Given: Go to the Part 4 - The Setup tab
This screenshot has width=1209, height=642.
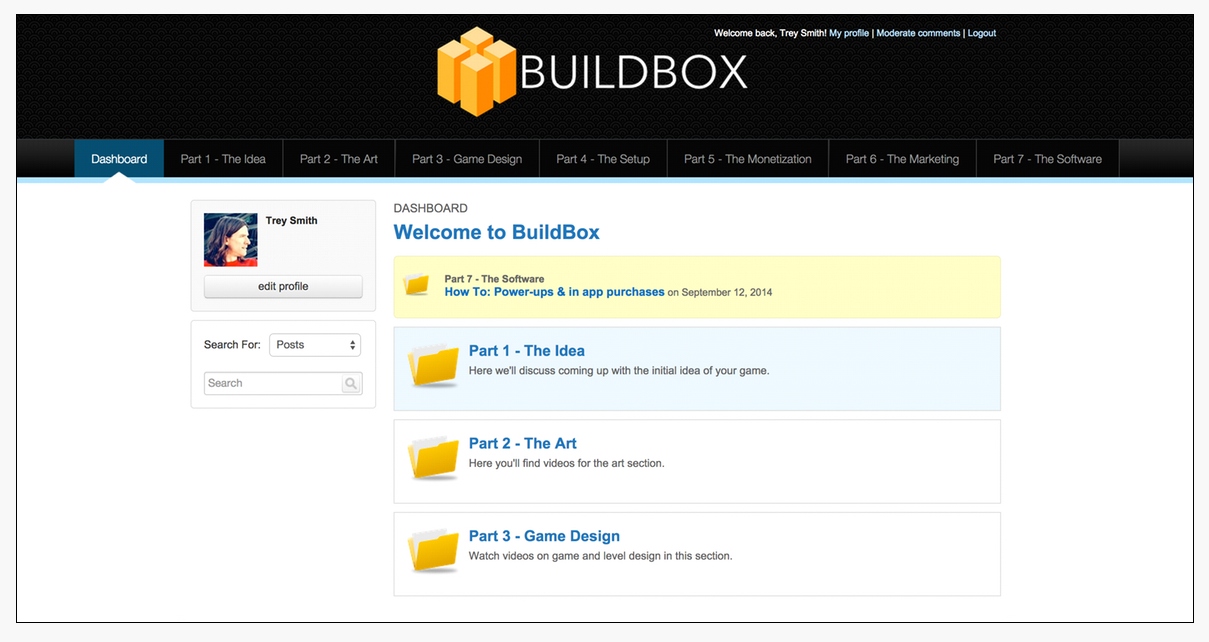Looking at the screenshot, I should tap(603, 159).
